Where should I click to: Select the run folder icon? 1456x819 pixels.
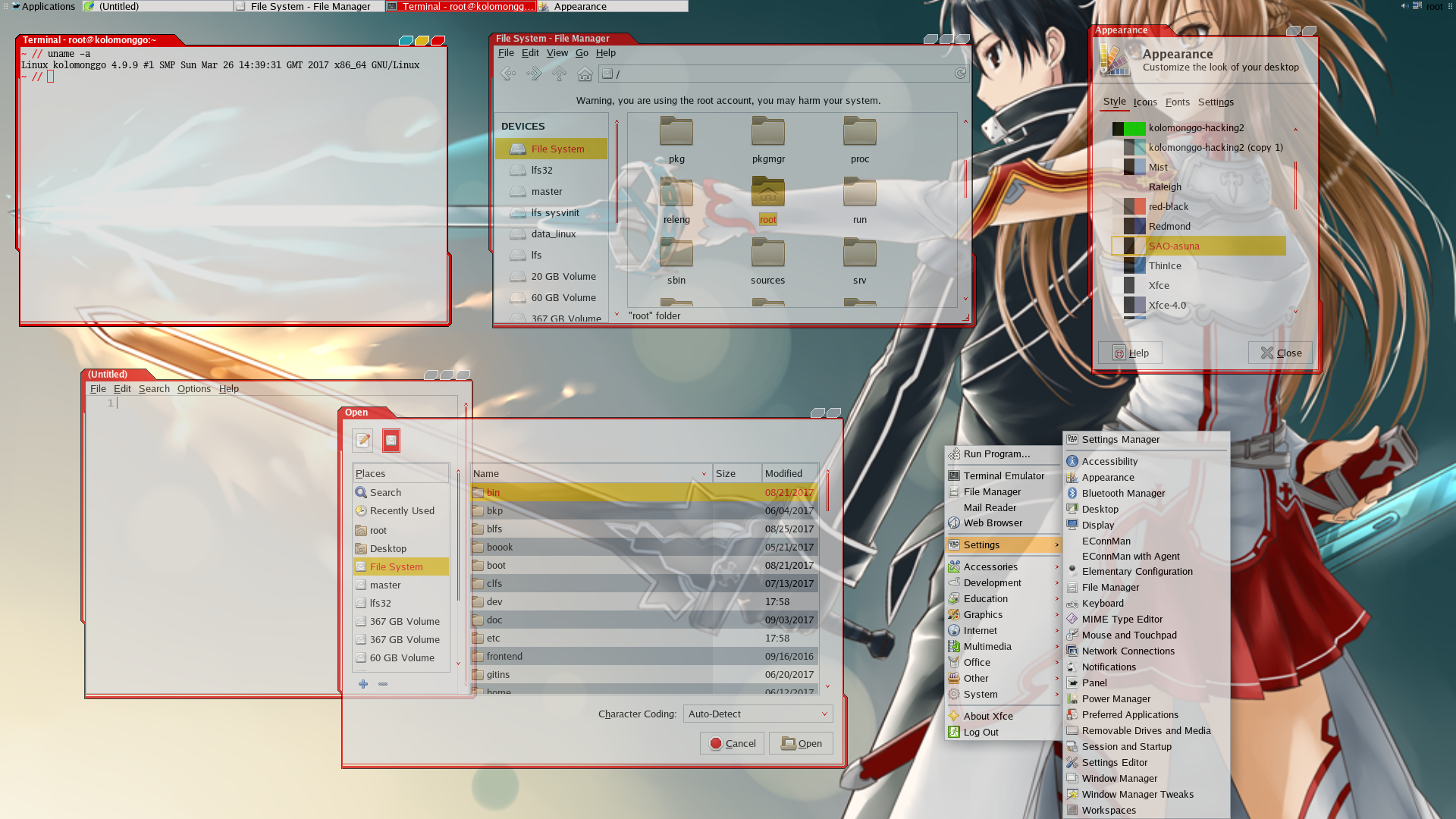(x=860, y=192)
